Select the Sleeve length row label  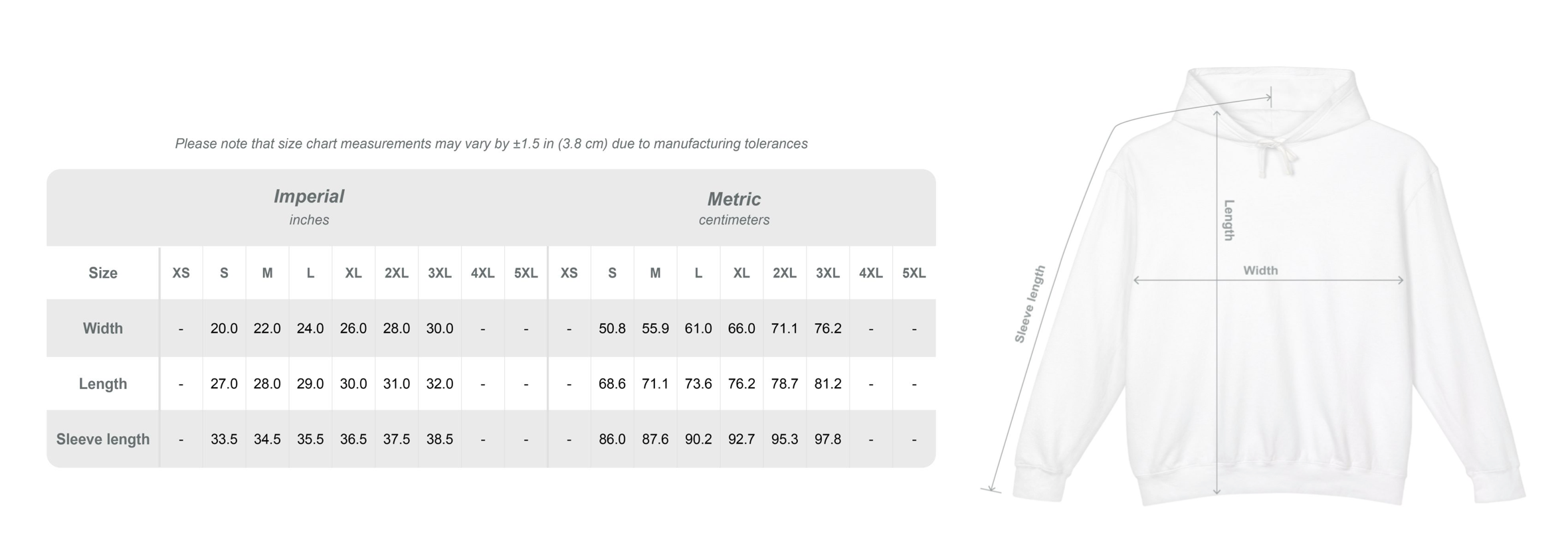tap(103, 439)
